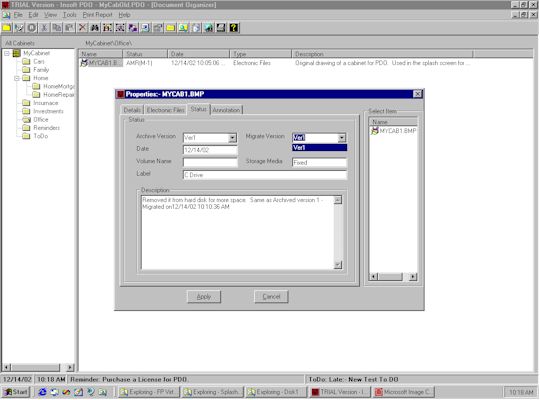Image resolution: width=540 pixels, height=400 pixels.
Task: Click the Storage Media field
Action: [x=319, y=162]
